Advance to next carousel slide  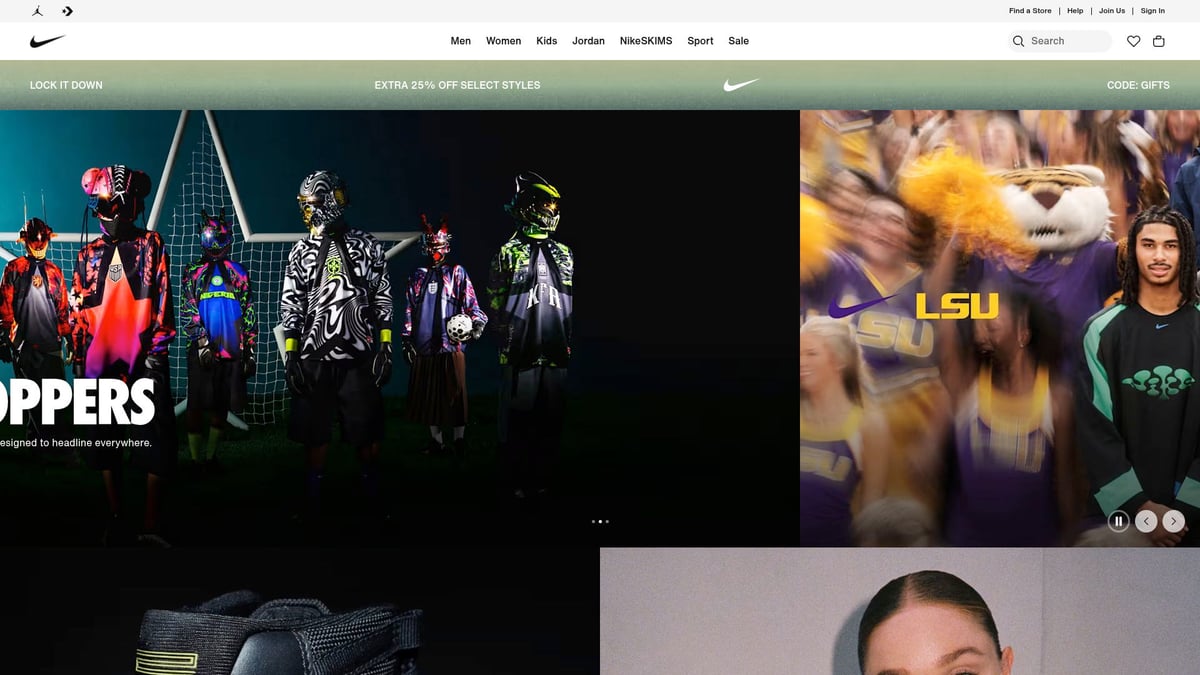click(1174, 521)
